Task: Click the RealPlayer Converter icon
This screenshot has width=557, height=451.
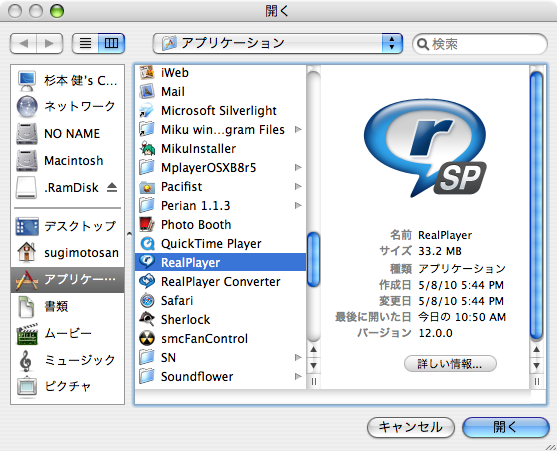Action: tap(147, 281)
